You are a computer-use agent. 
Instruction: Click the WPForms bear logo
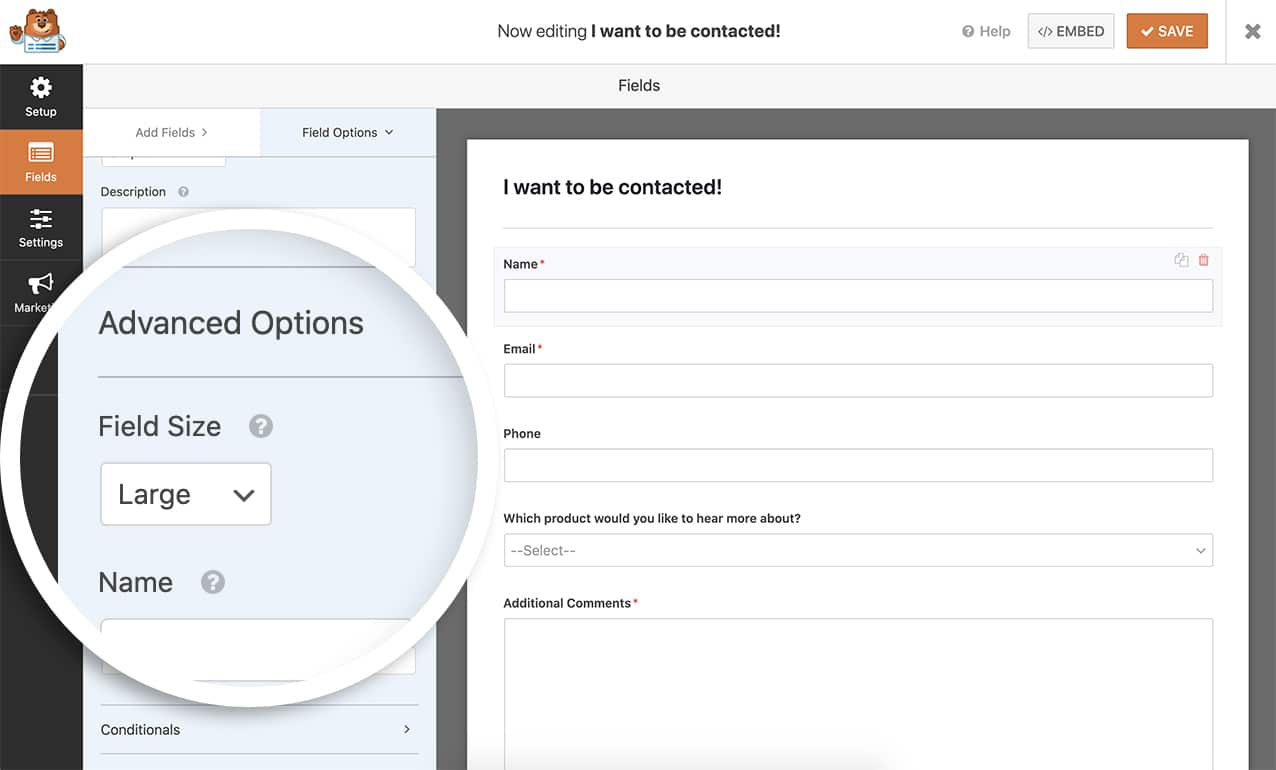pos(38,31)
